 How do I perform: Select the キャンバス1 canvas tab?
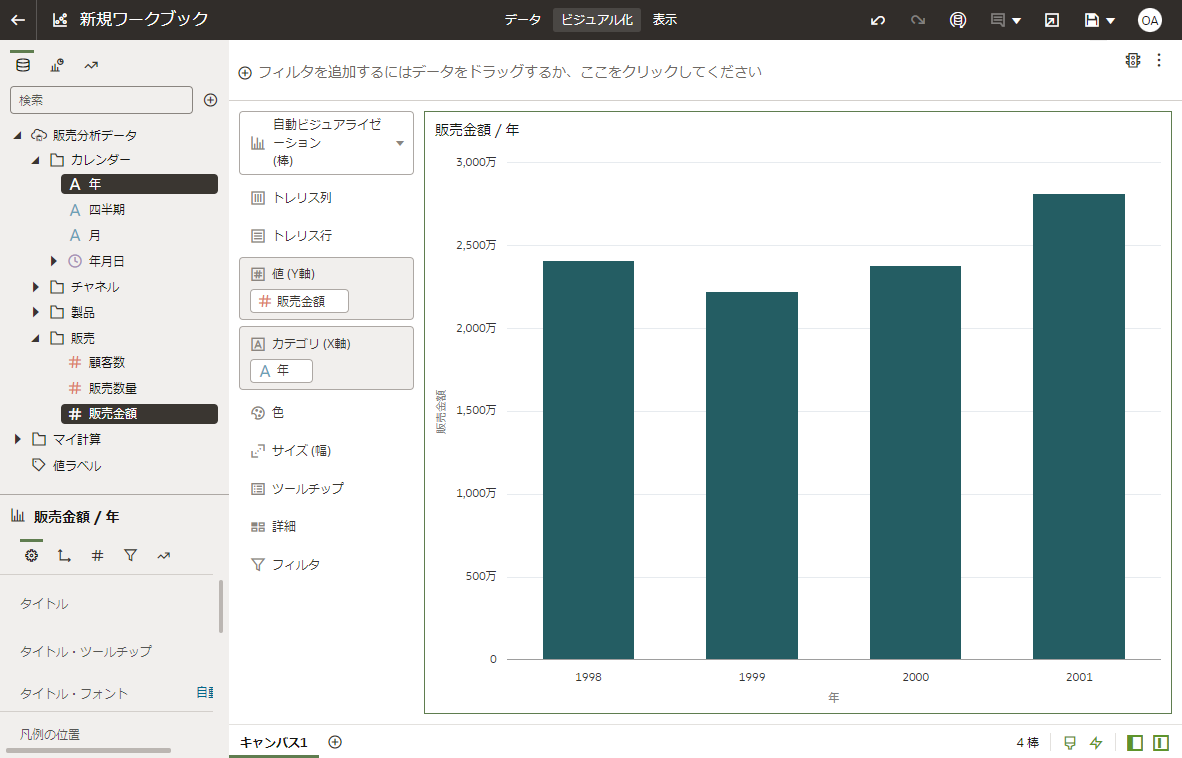pyautogui.click(x=274, y=742)
